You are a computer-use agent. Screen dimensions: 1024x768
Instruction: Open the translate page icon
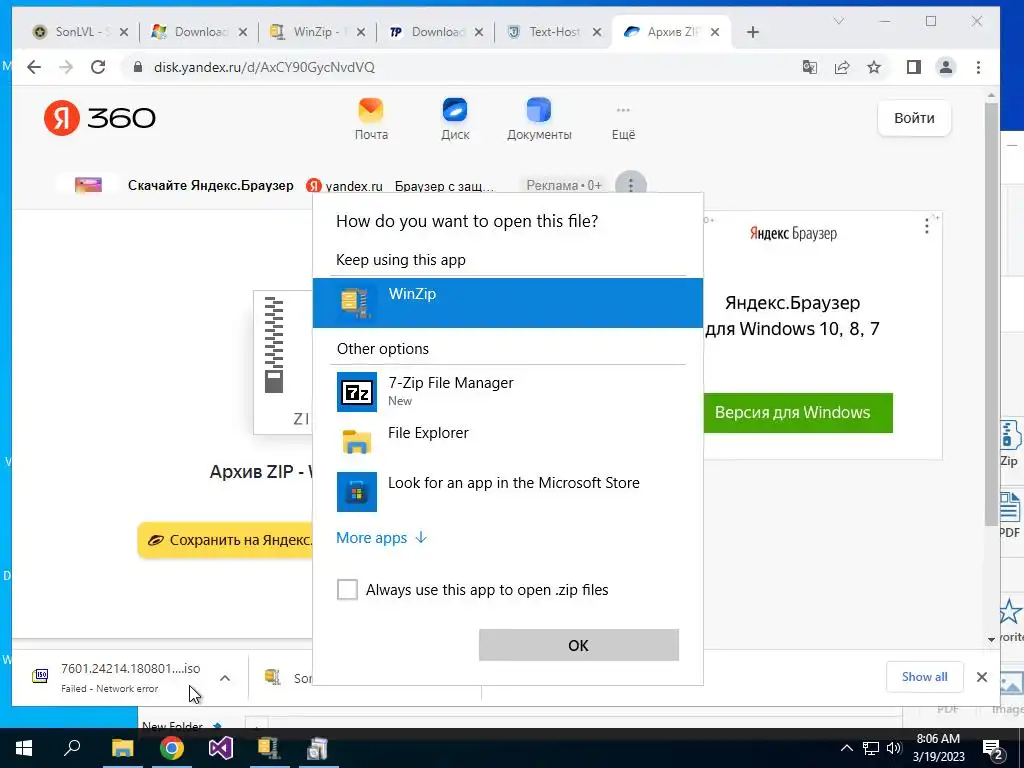[810, 67]
